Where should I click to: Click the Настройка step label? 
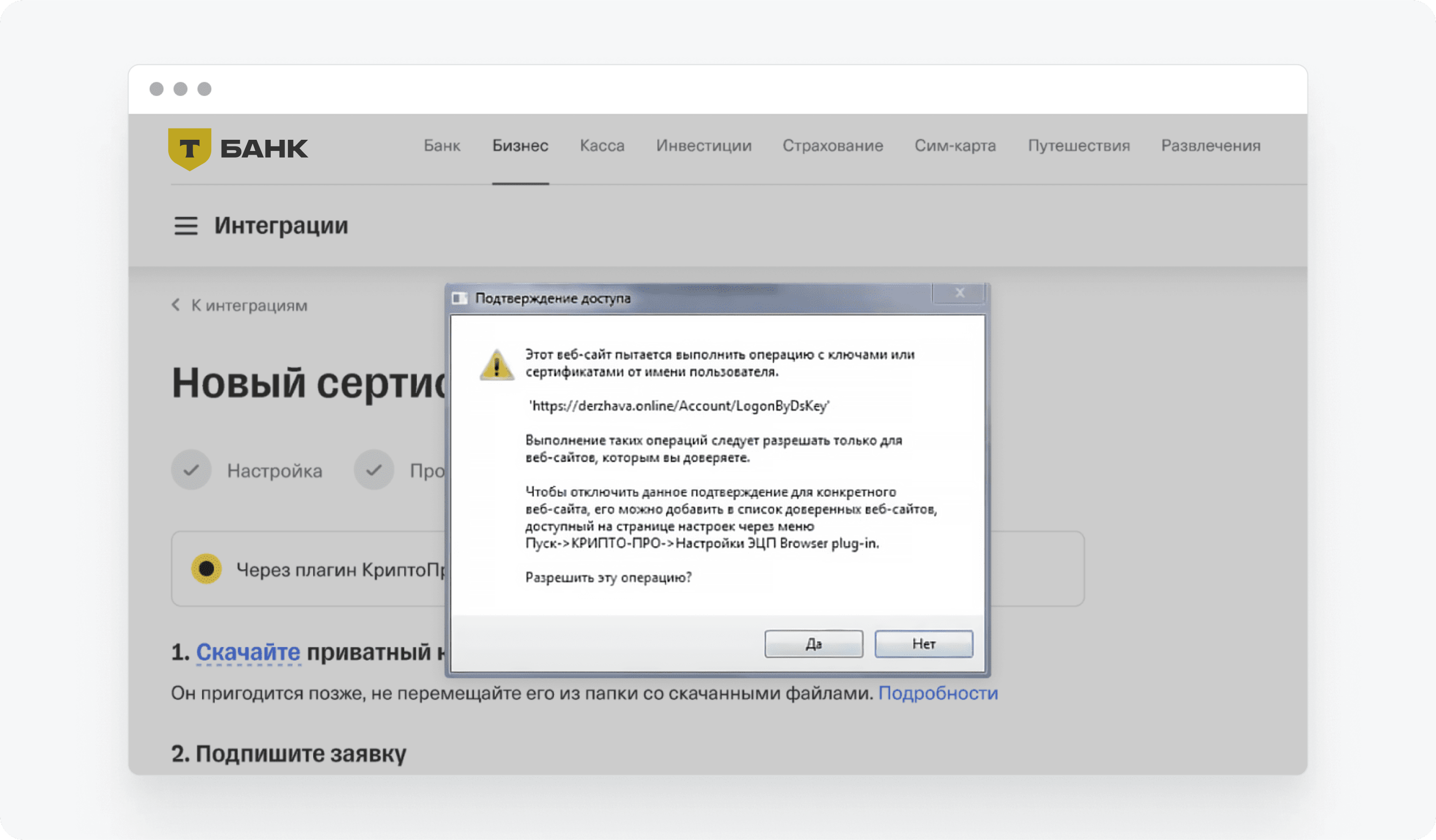pyautogui.click(x=275, y=471)
